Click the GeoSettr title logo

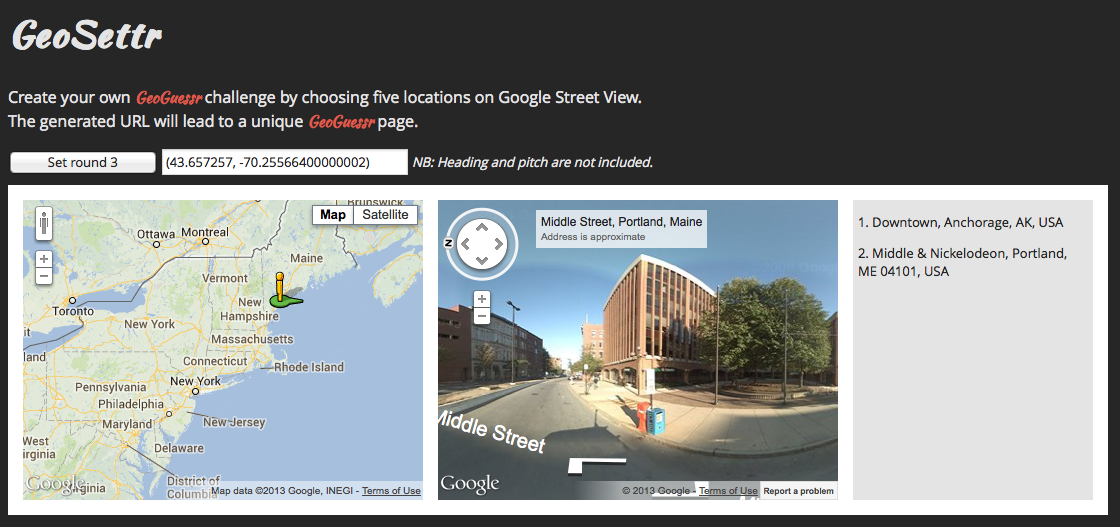[86, 35]
